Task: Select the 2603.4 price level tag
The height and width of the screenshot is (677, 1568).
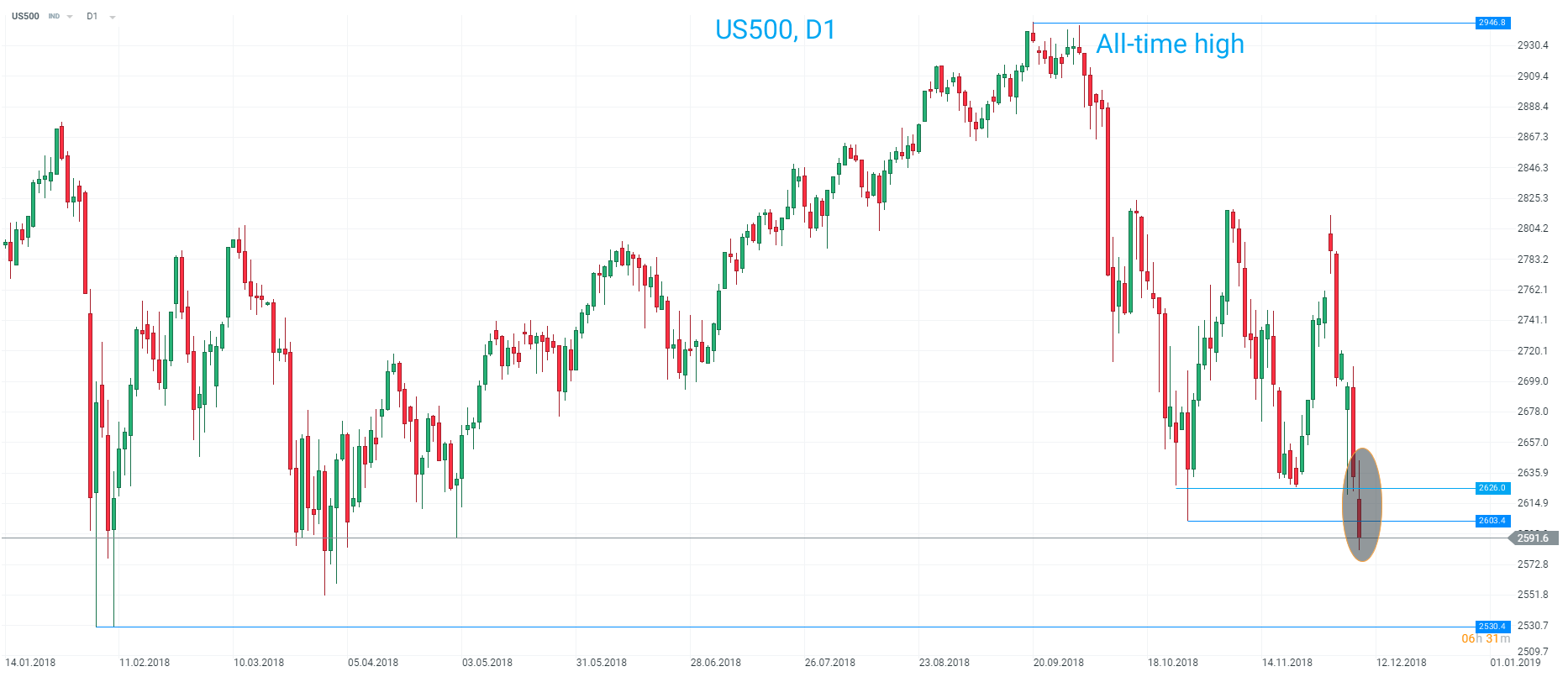Action: pos(1492,521)
